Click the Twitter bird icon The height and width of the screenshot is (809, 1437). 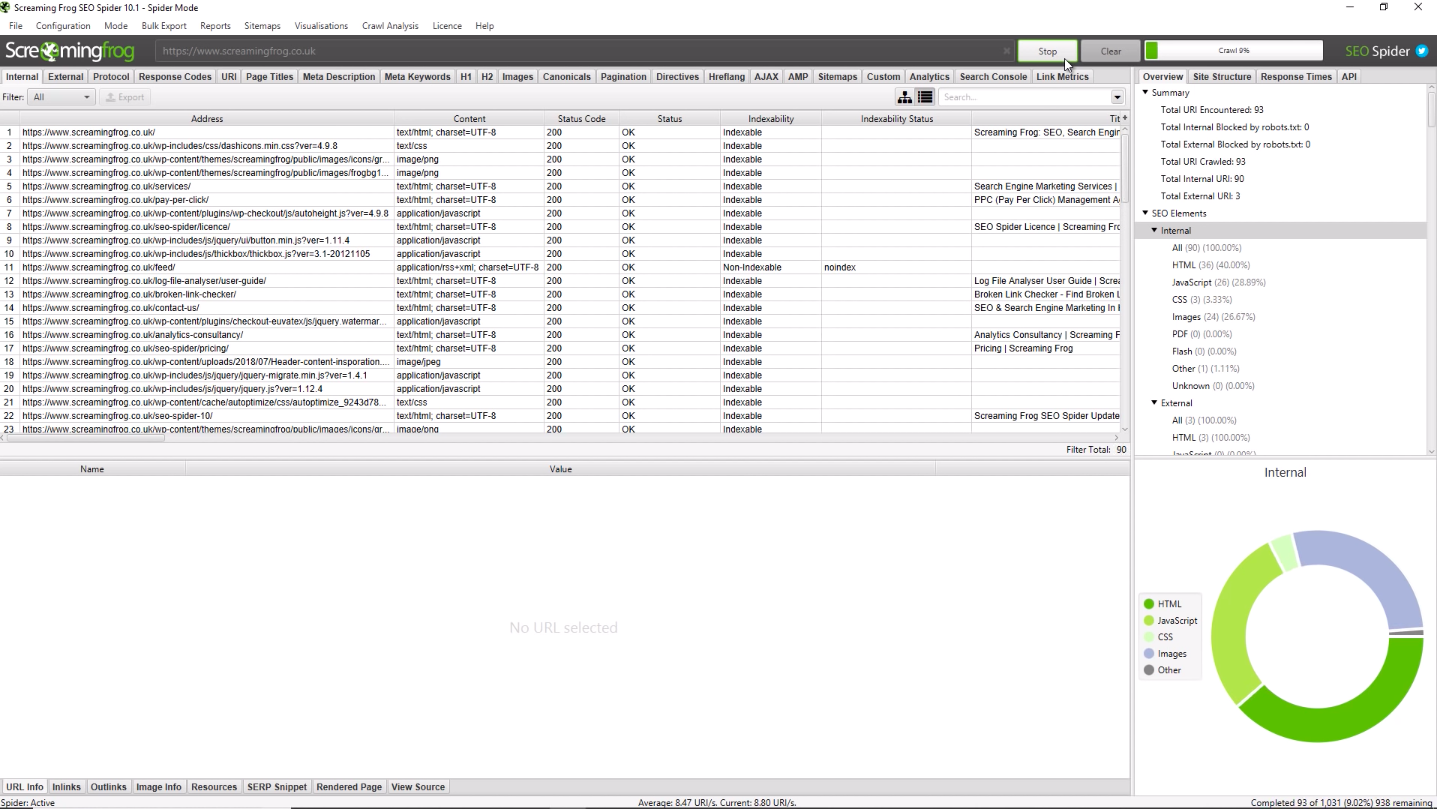click(1422, 51)
